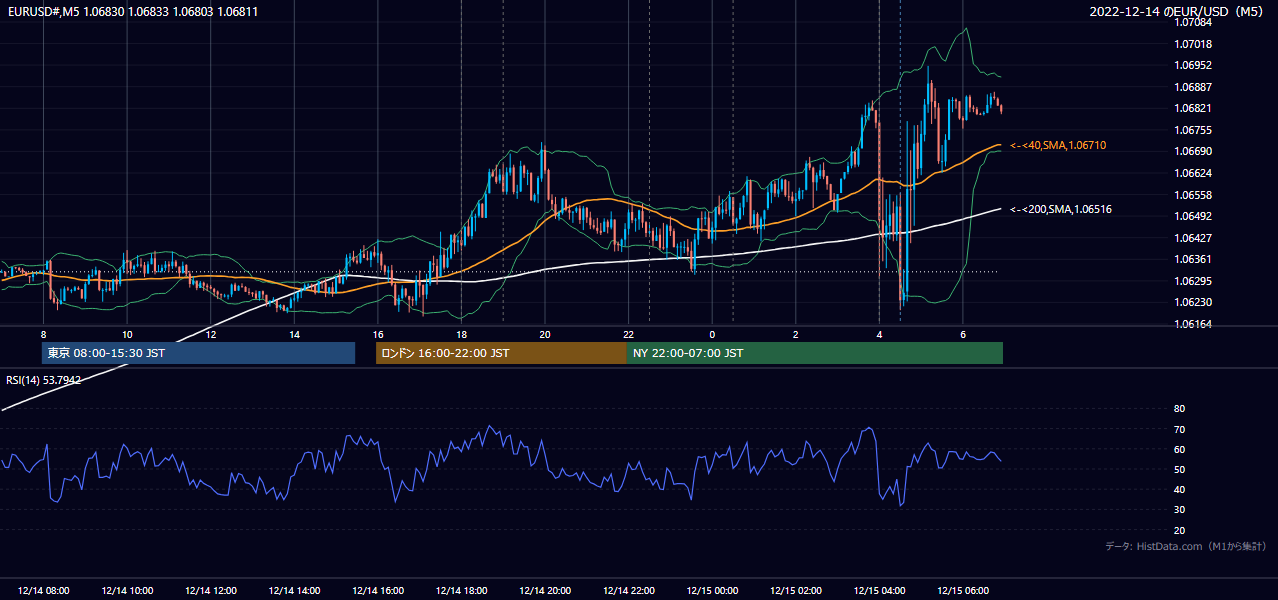The image size is (1278, 600).
Task: Click hour 20 on the chart time axis
Action: pos(545,334)
